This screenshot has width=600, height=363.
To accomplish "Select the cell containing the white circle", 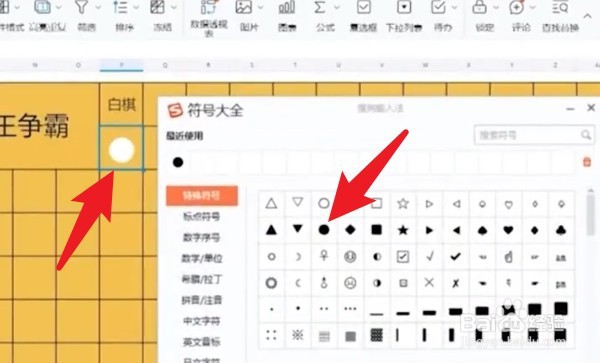I will [121, 148].
